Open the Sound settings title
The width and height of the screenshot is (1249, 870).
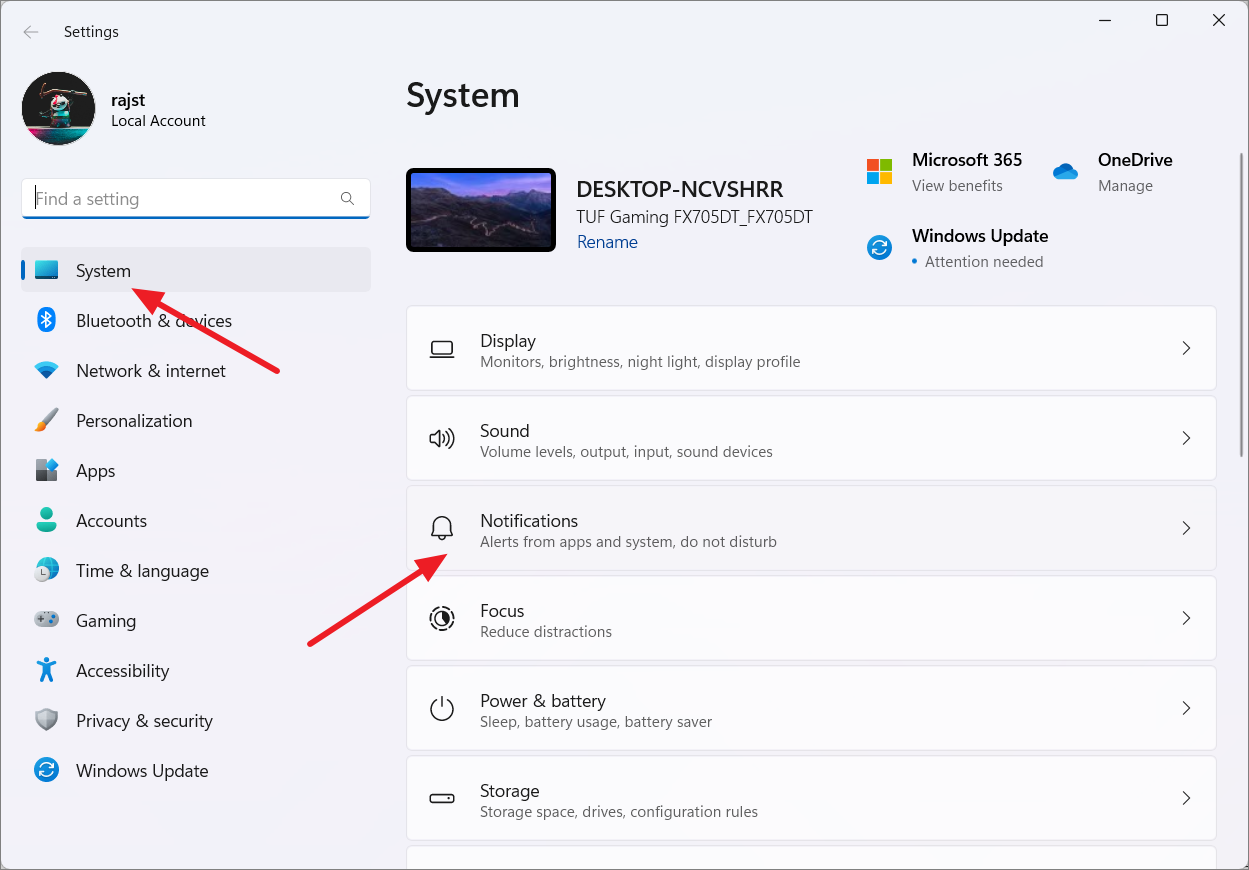(505, 431)
